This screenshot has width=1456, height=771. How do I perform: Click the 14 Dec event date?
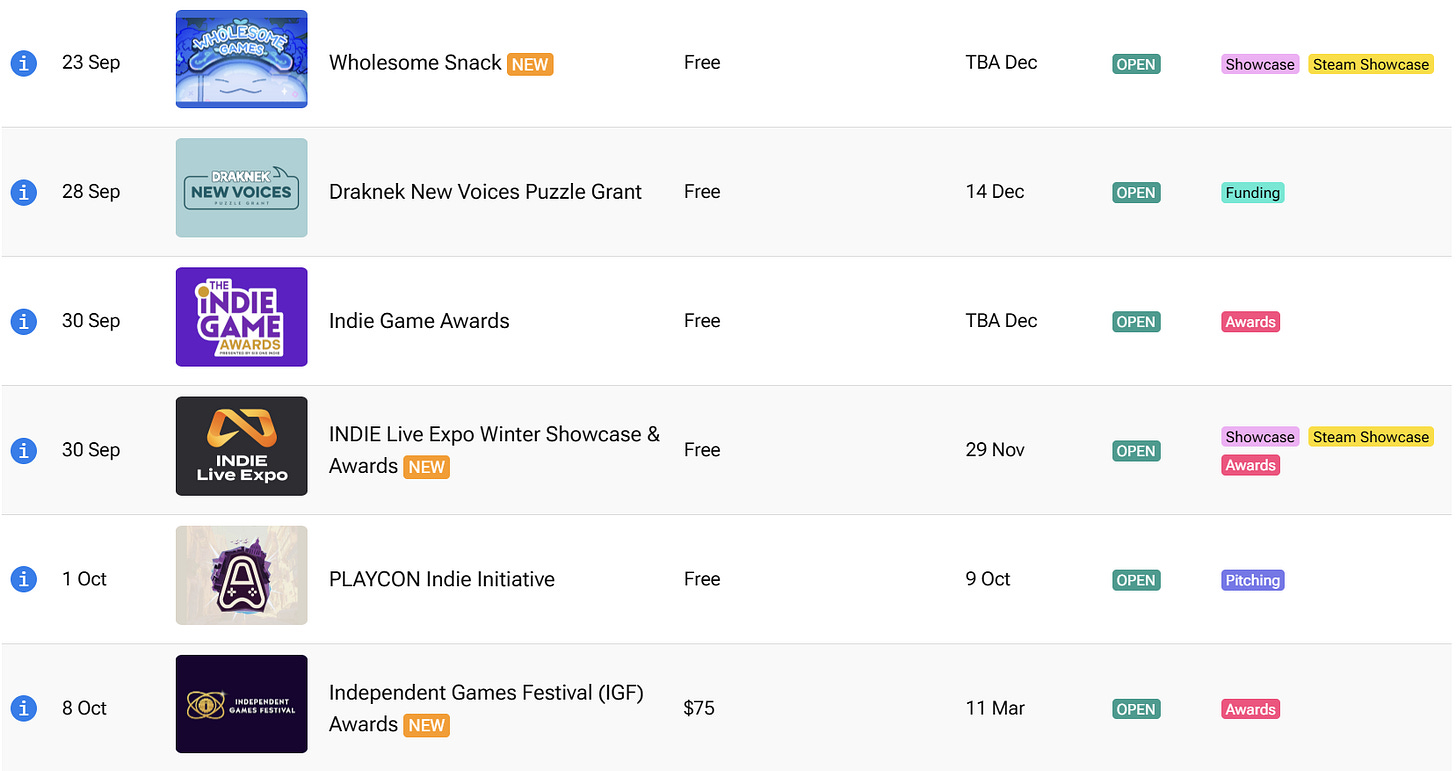point(995,191)
